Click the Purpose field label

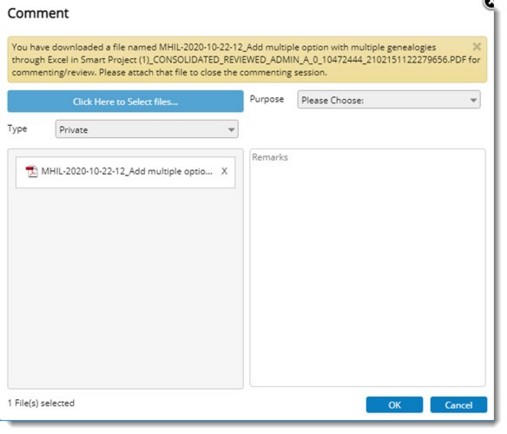267,99
